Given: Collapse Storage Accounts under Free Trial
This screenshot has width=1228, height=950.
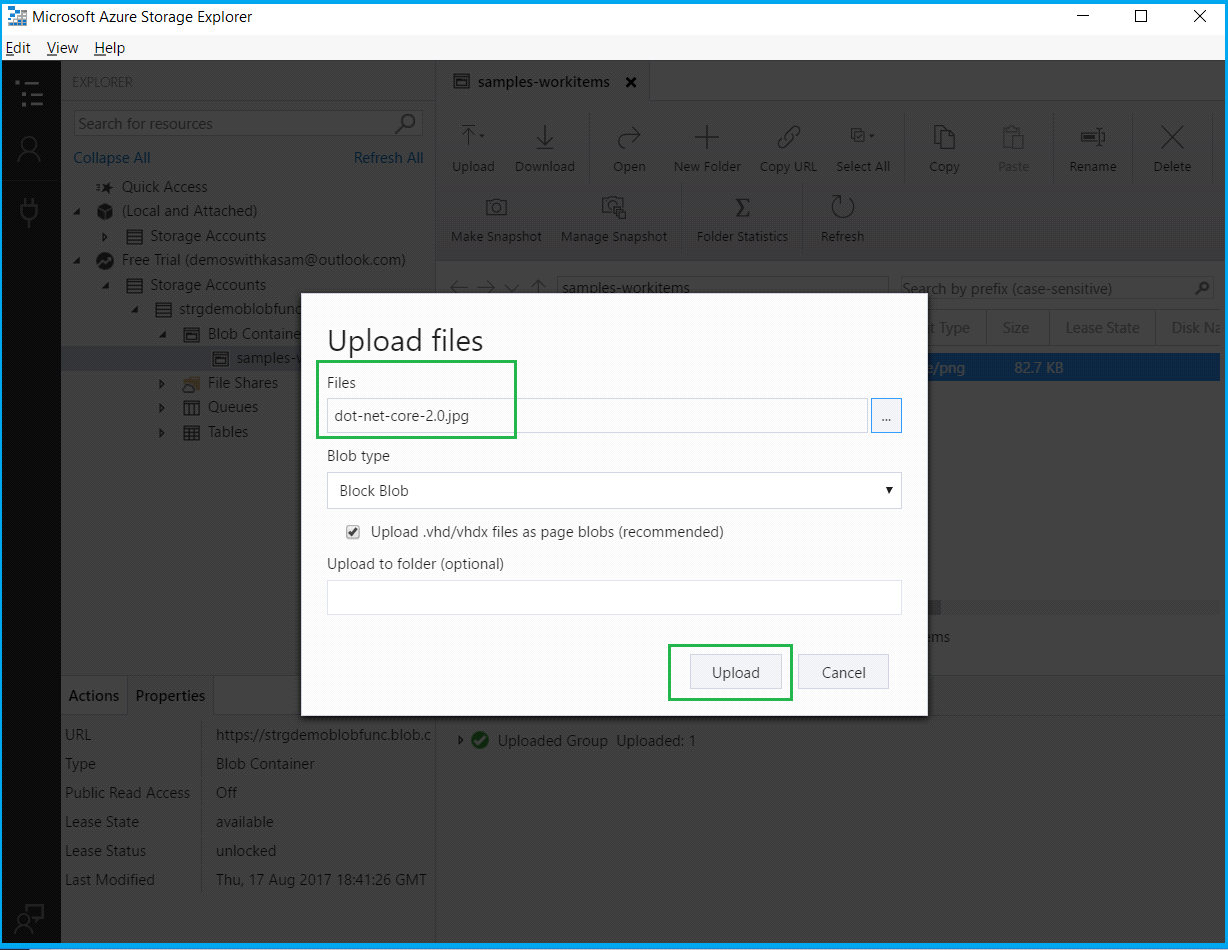Looking at the screenshot, I should point(105,286).
